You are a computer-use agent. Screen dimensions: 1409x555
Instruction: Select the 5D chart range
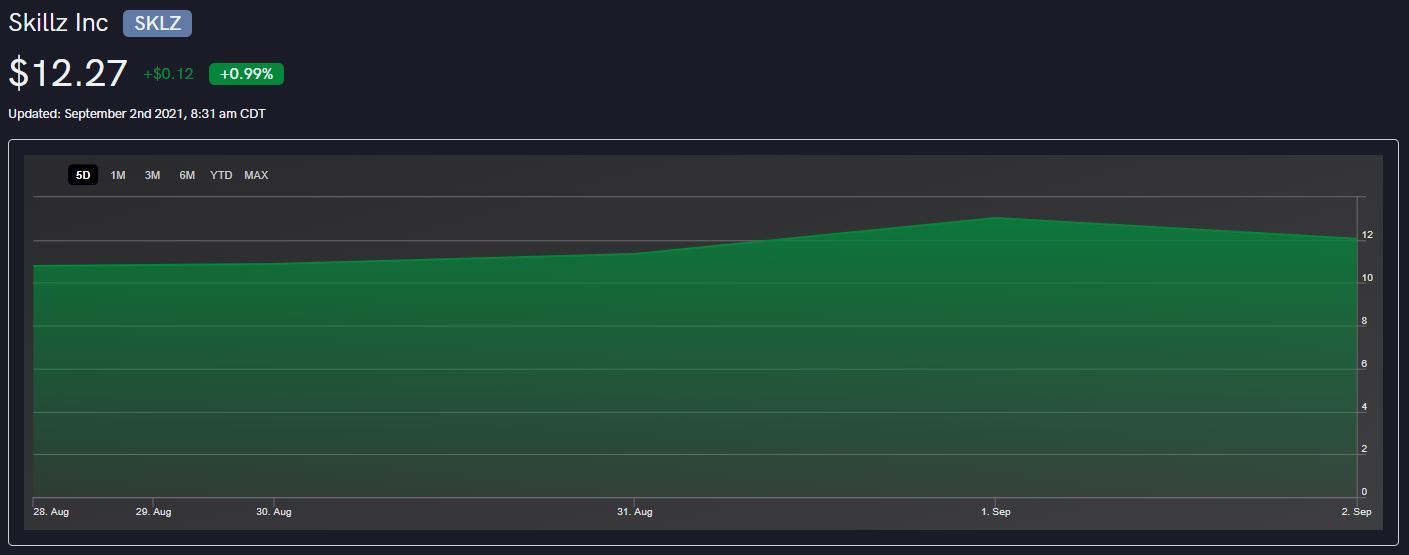tap(83, 175)
